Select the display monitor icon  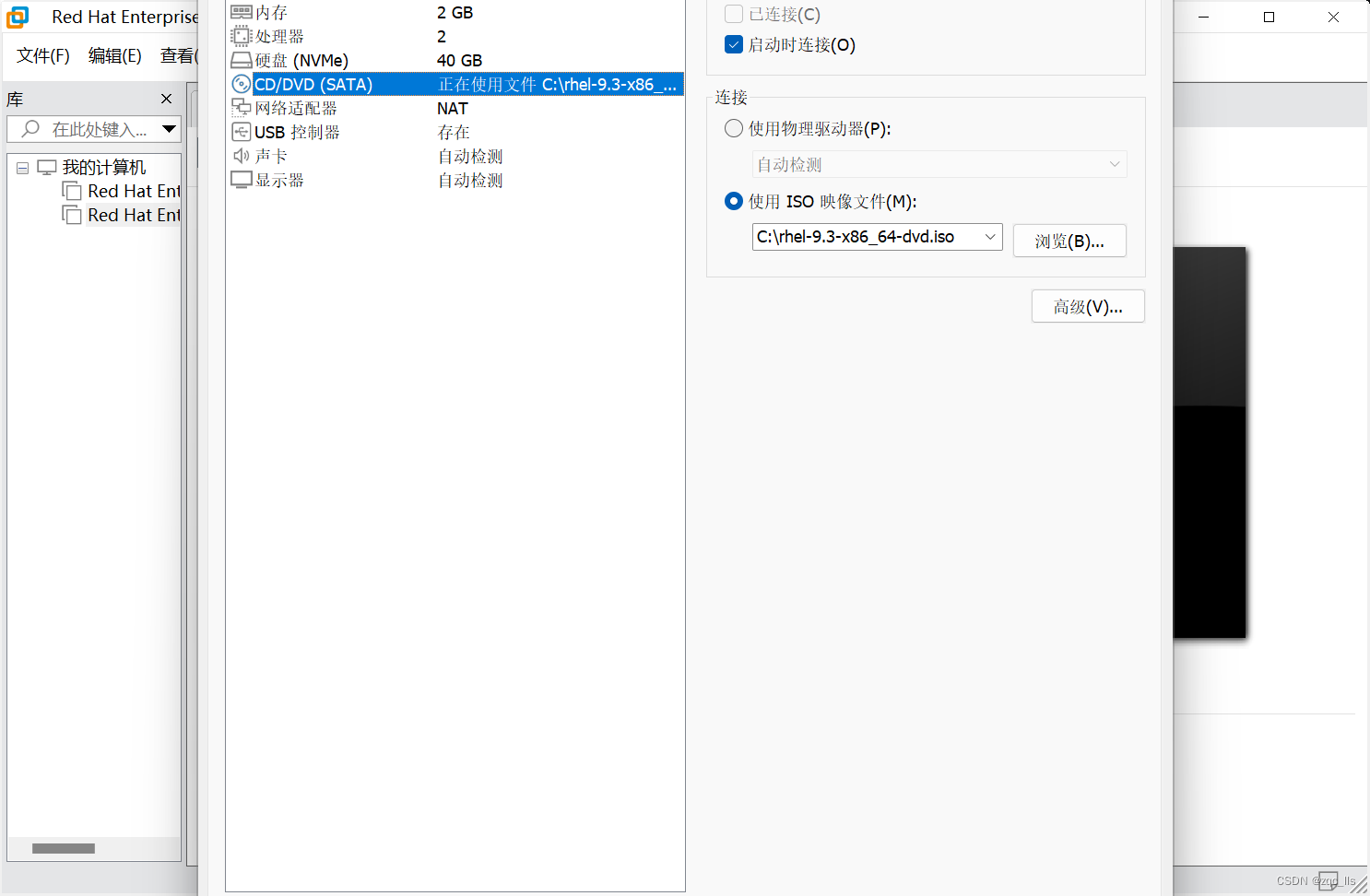click(x=242, y=180)
